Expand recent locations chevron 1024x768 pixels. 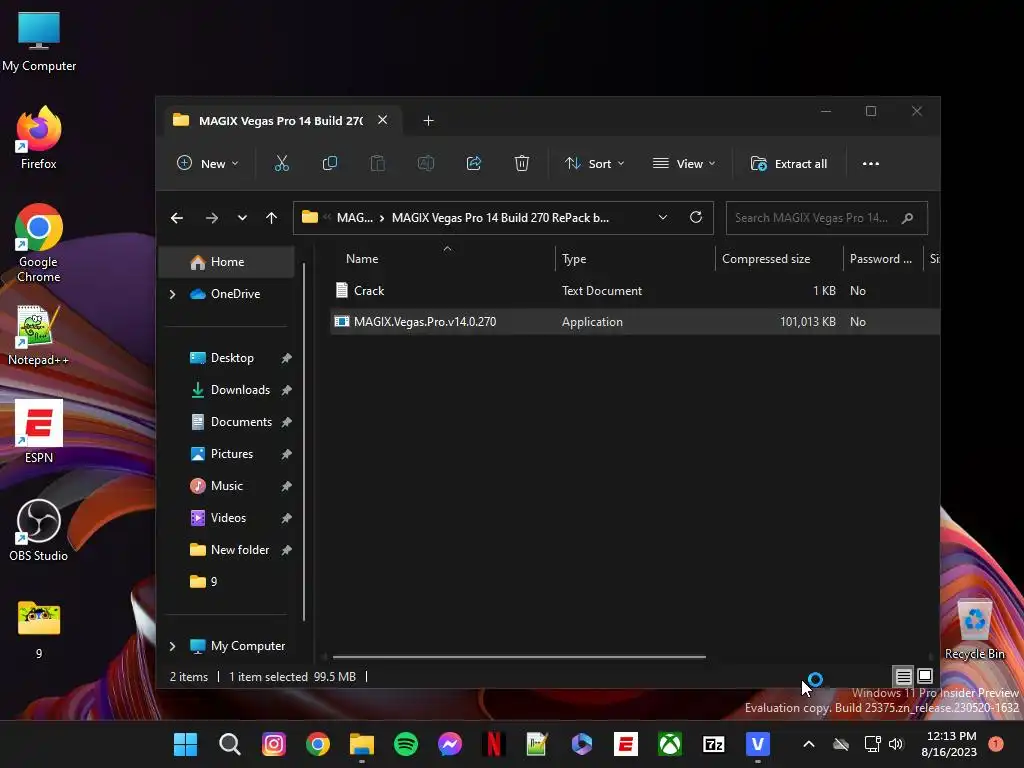click(242, 218)
